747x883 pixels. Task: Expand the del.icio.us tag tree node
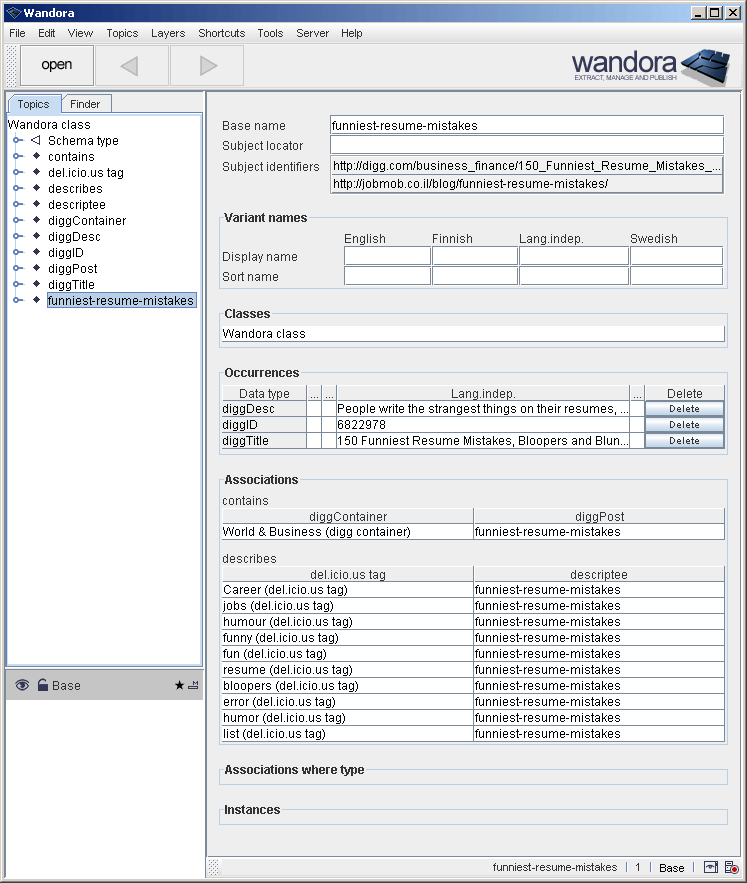(17, 173)
